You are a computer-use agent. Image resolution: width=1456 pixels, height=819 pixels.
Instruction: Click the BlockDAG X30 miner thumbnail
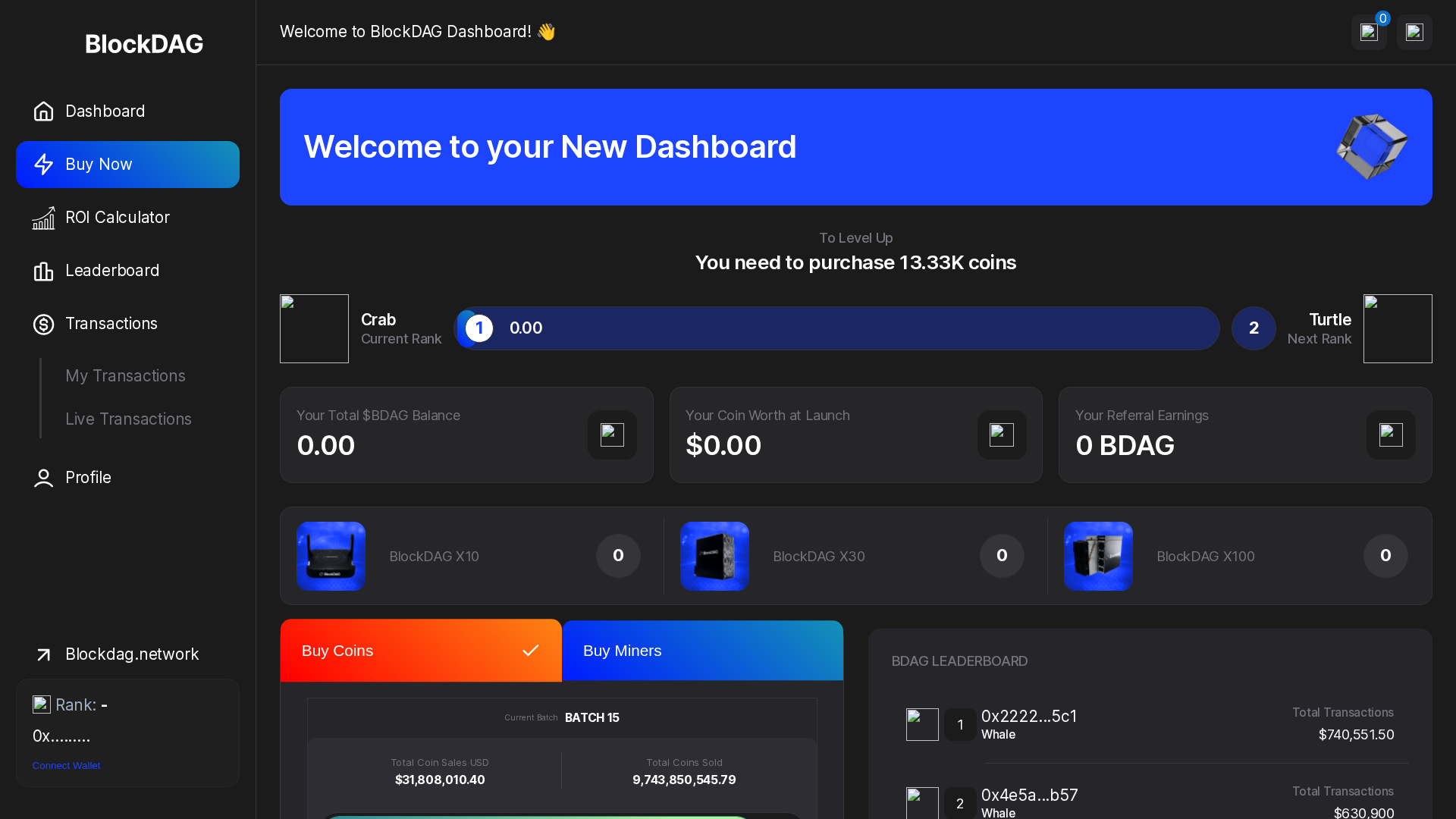tap(714, 556)
